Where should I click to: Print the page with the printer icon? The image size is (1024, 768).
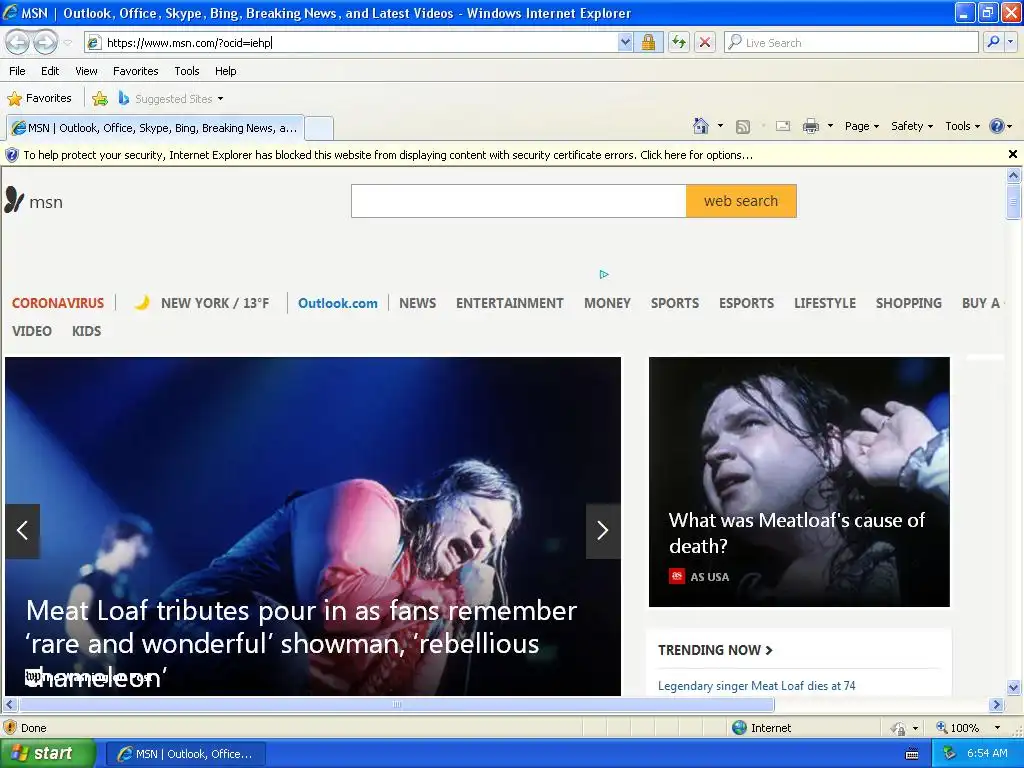coord(810,126)
